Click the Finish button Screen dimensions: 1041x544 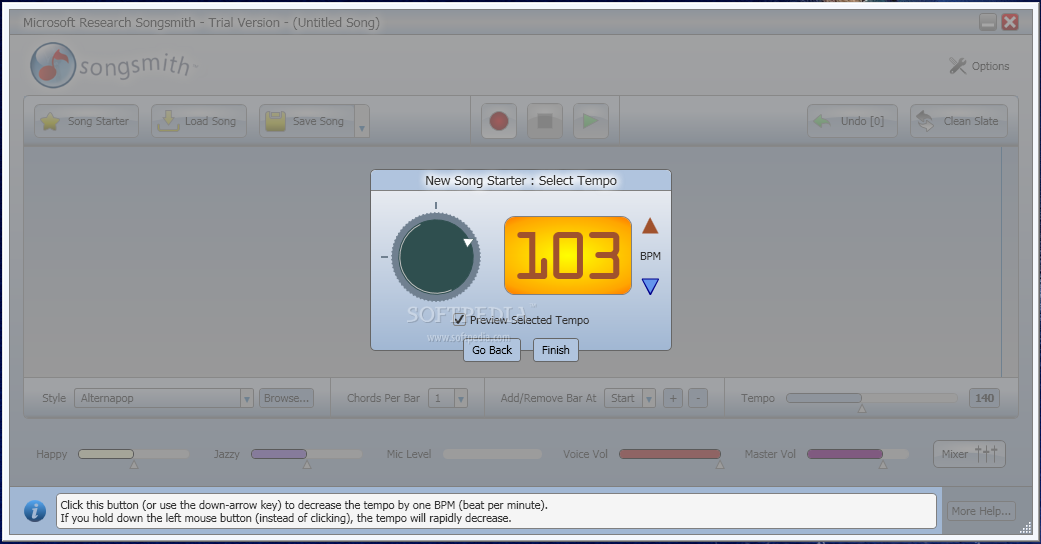[x=556, y=350]
